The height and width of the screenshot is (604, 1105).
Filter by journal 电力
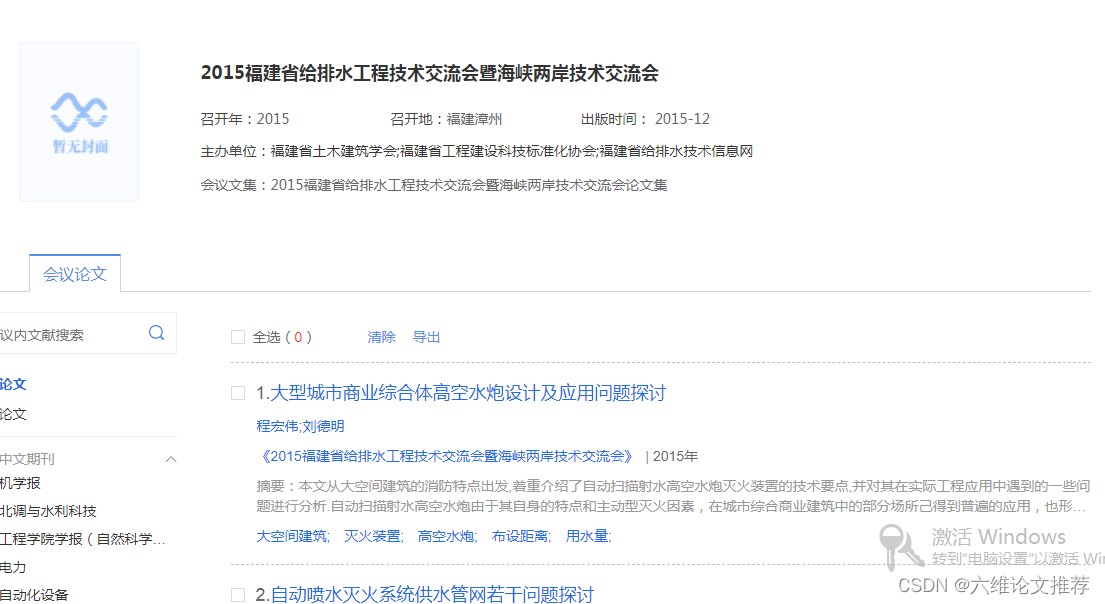pyautogui.click(x=13, y=567)
